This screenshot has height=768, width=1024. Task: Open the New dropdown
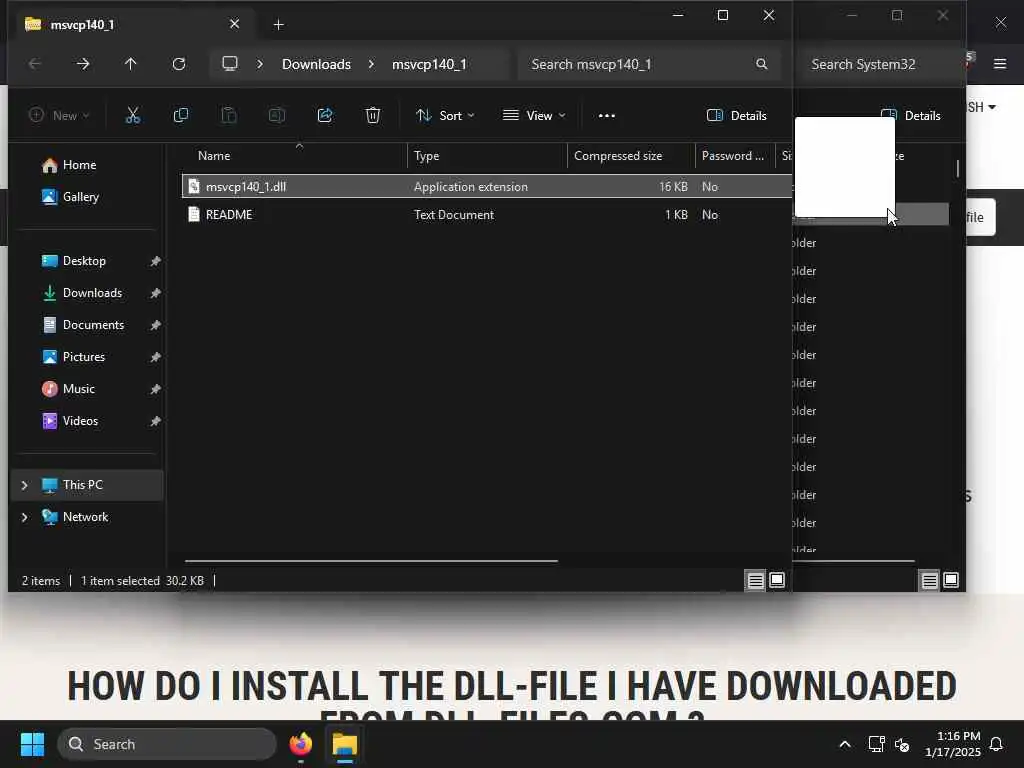(59, 116)
